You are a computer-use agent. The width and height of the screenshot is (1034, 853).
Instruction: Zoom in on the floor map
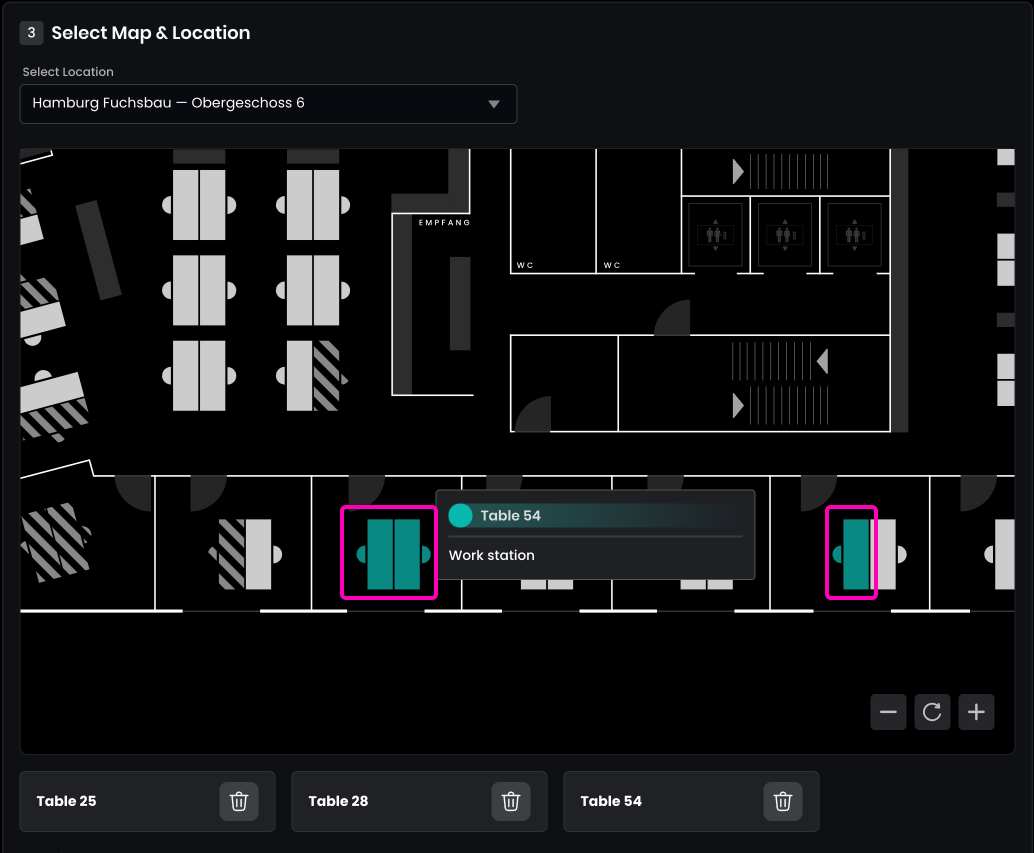976,712
